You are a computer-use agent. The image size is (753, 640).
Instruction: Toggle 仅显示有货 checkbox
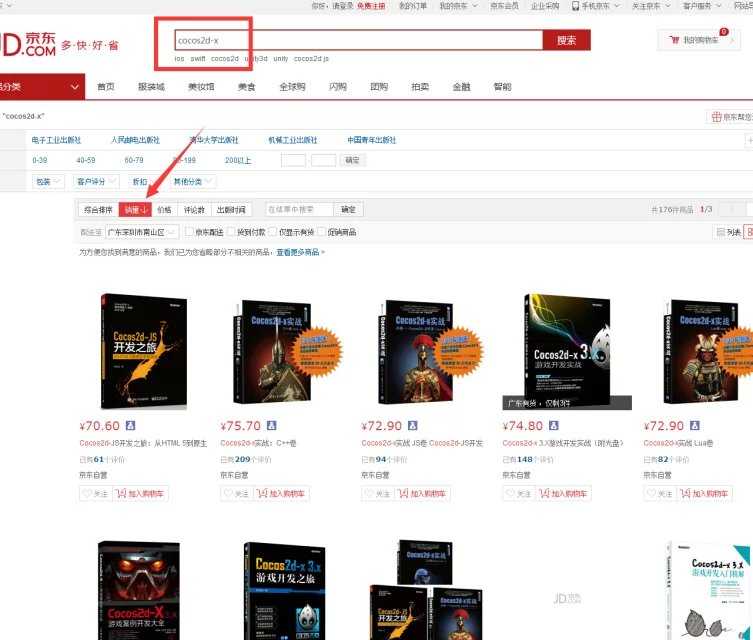273,232
